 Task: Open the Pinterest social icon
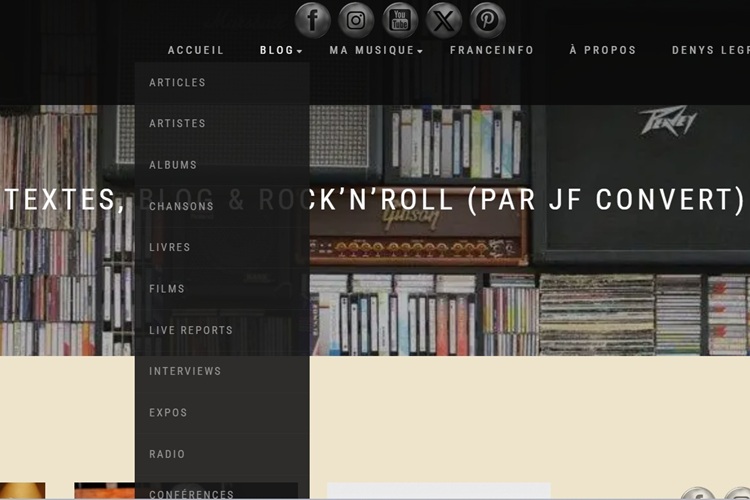pyautogui.click(x=487, y=20)
